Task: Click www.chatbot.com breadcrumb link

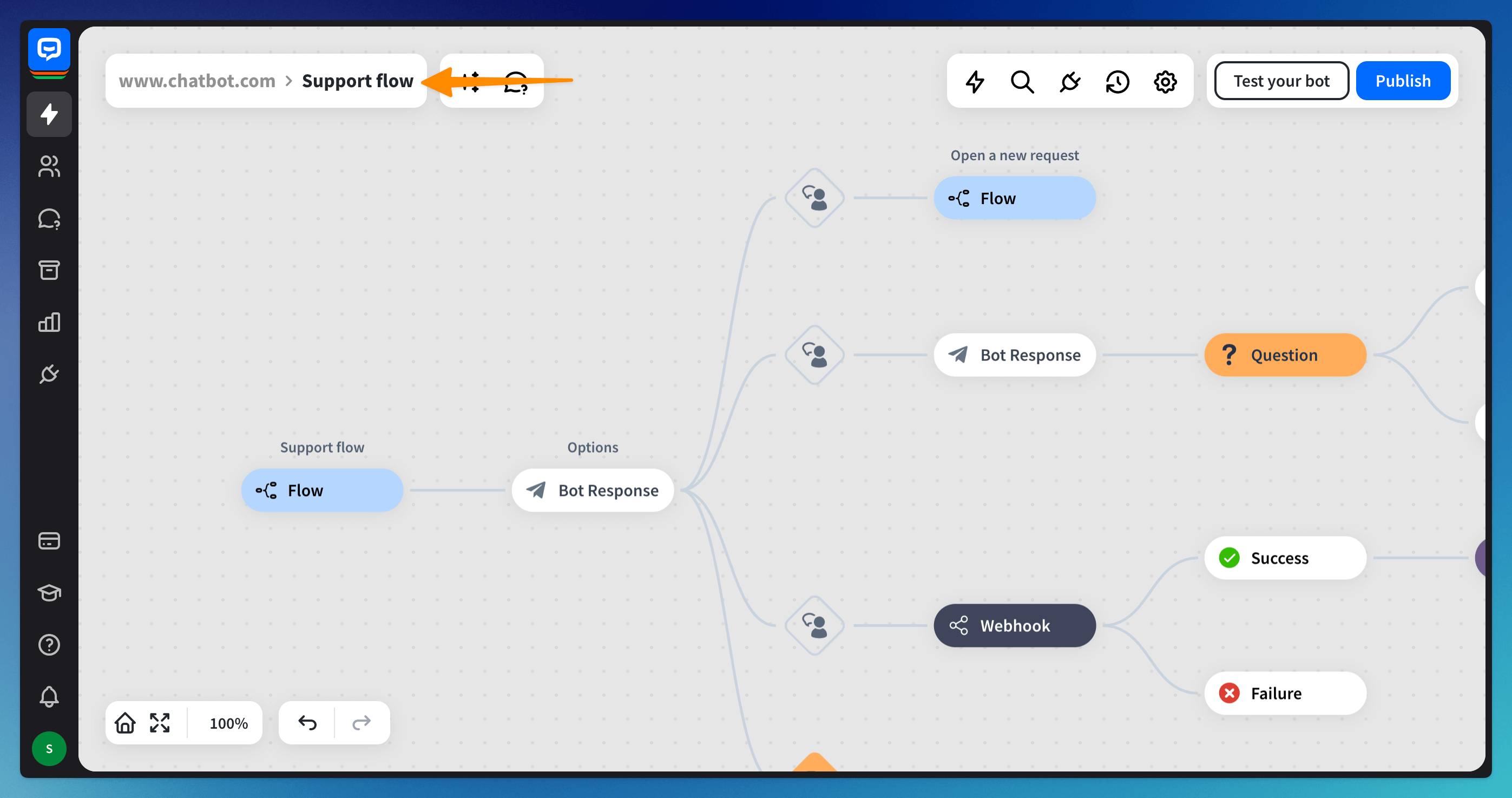Action: [196, 81]
